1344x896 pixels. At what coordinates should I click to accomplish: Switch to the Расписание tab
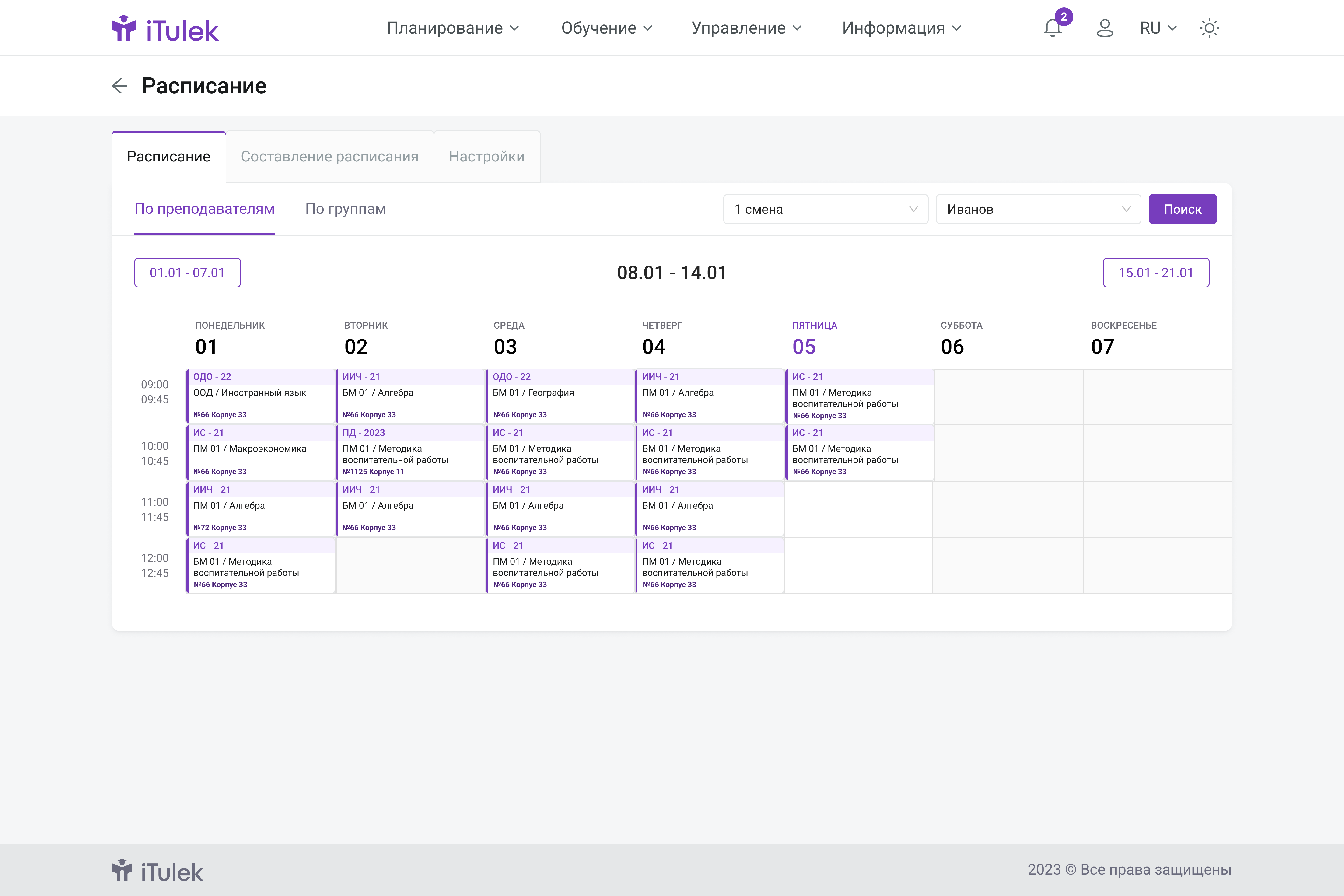(168, 157)
